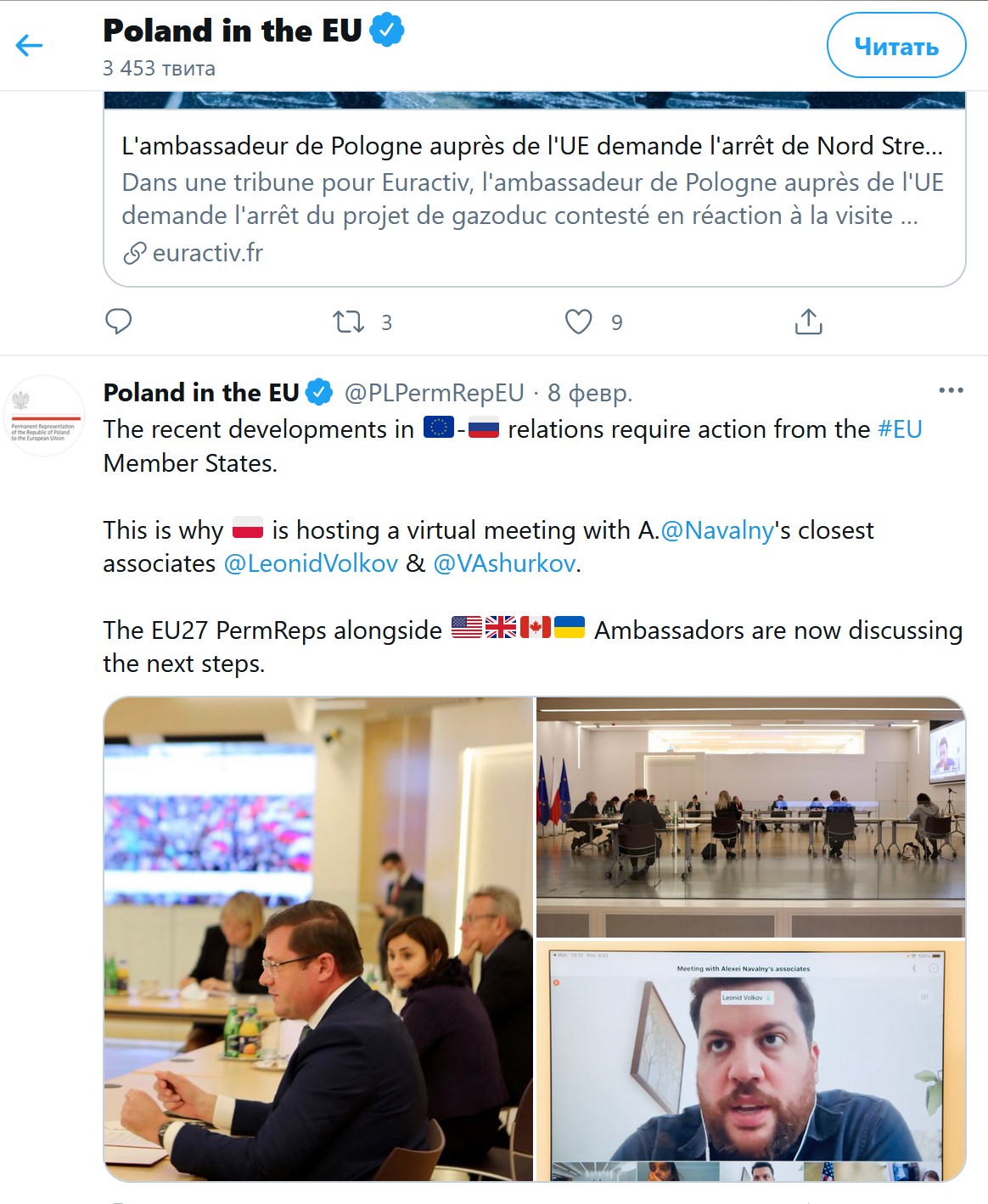
Task: Open the share icon under Euractiv tweet
Action: 808,322
